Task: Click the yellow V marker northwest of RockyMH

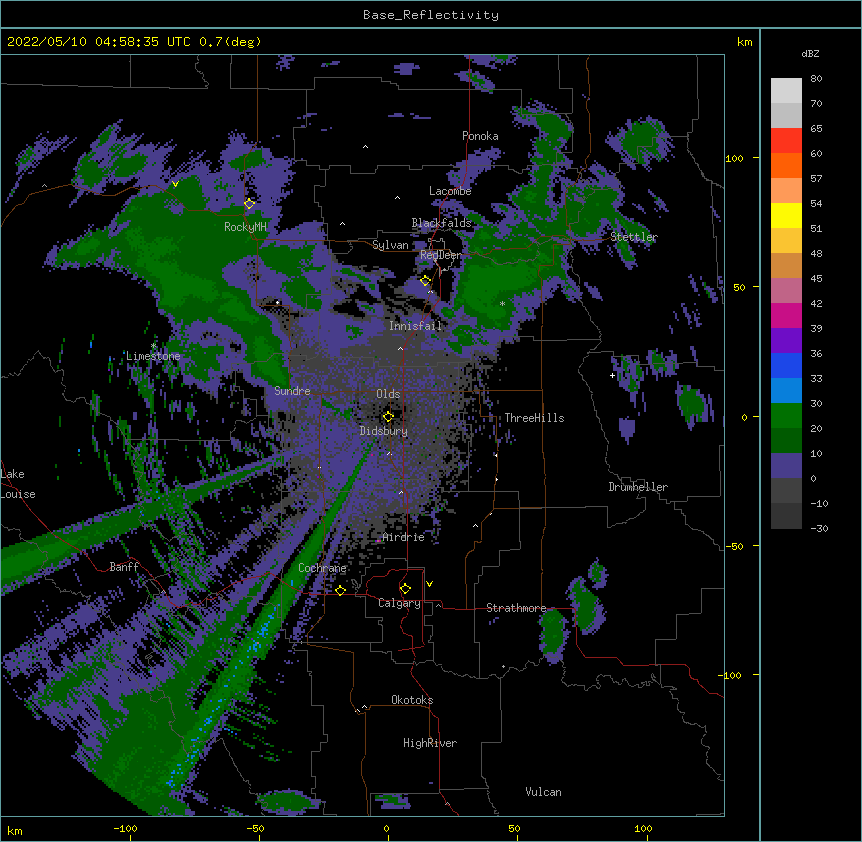Action: coord(175,184)
